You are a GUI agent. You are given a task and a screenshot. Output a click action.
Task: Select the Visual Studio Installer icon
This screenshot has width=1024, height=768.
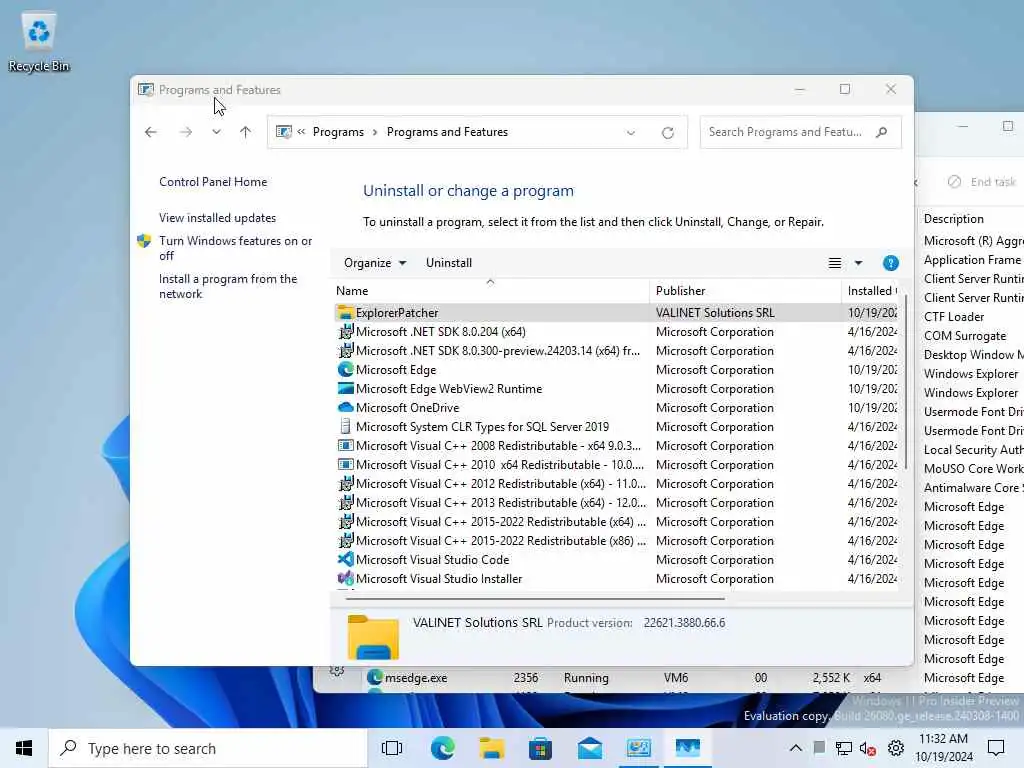coord(345,579)
